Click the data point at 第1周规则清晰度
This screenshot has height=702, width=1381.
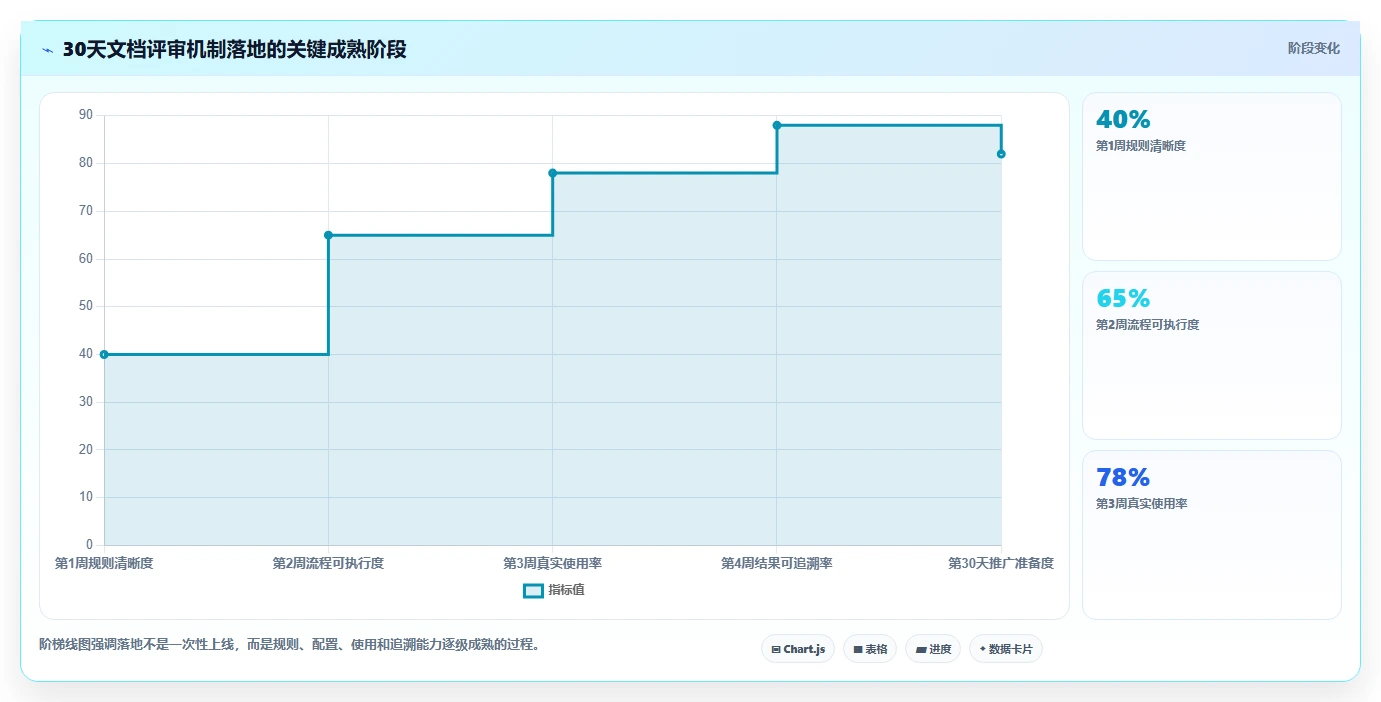(104, 354)
